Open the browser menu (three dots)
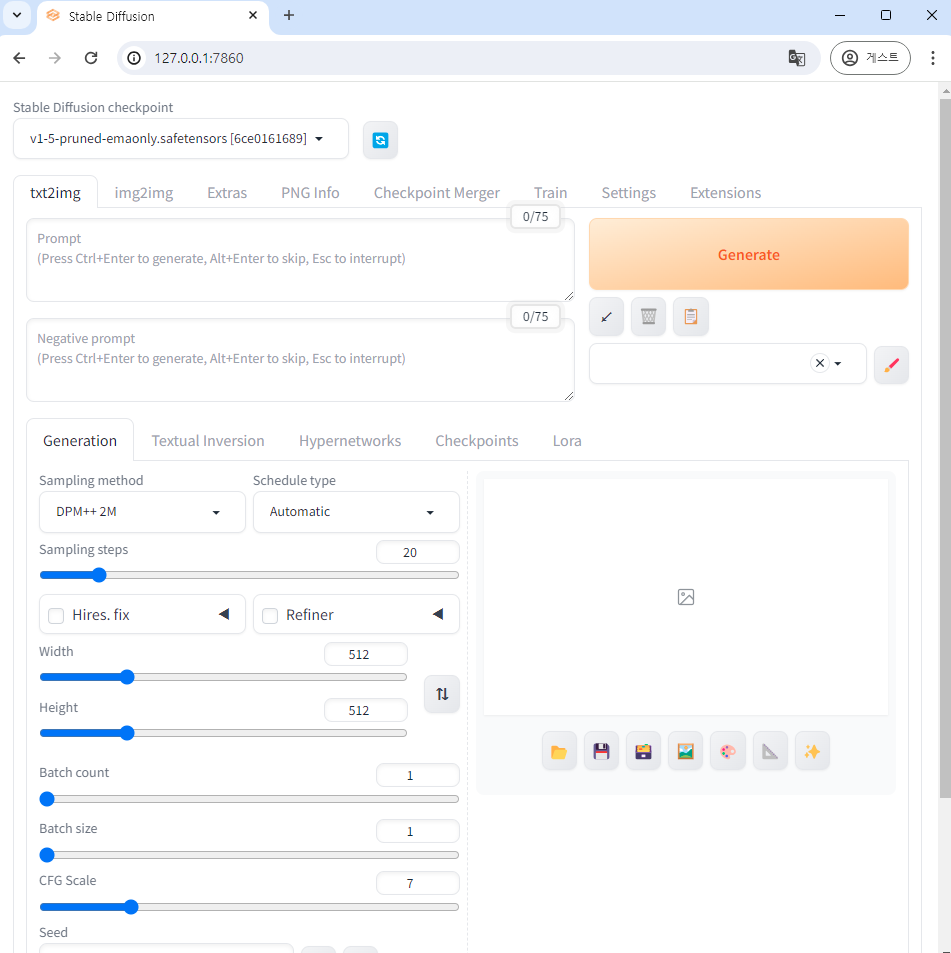The image size is (951, 953). click(932, 58)
